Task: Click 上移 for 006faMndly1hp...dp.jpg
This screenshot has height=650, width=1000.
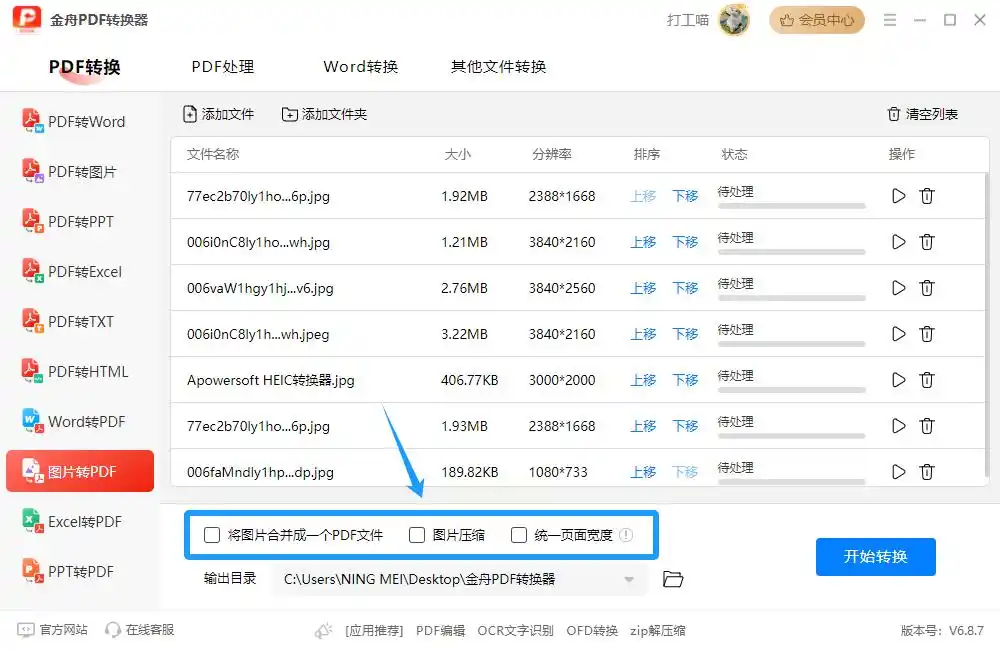Action: click(x=643, y=471)
